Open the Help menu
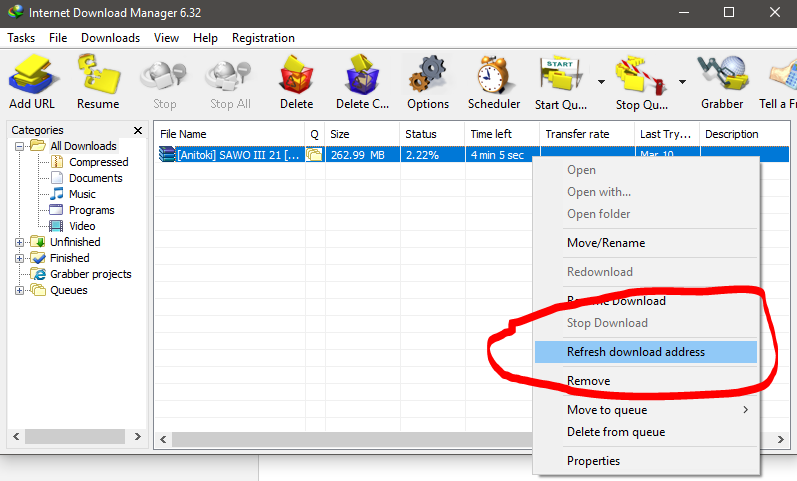797x481 pixels. tap(205, 38)
